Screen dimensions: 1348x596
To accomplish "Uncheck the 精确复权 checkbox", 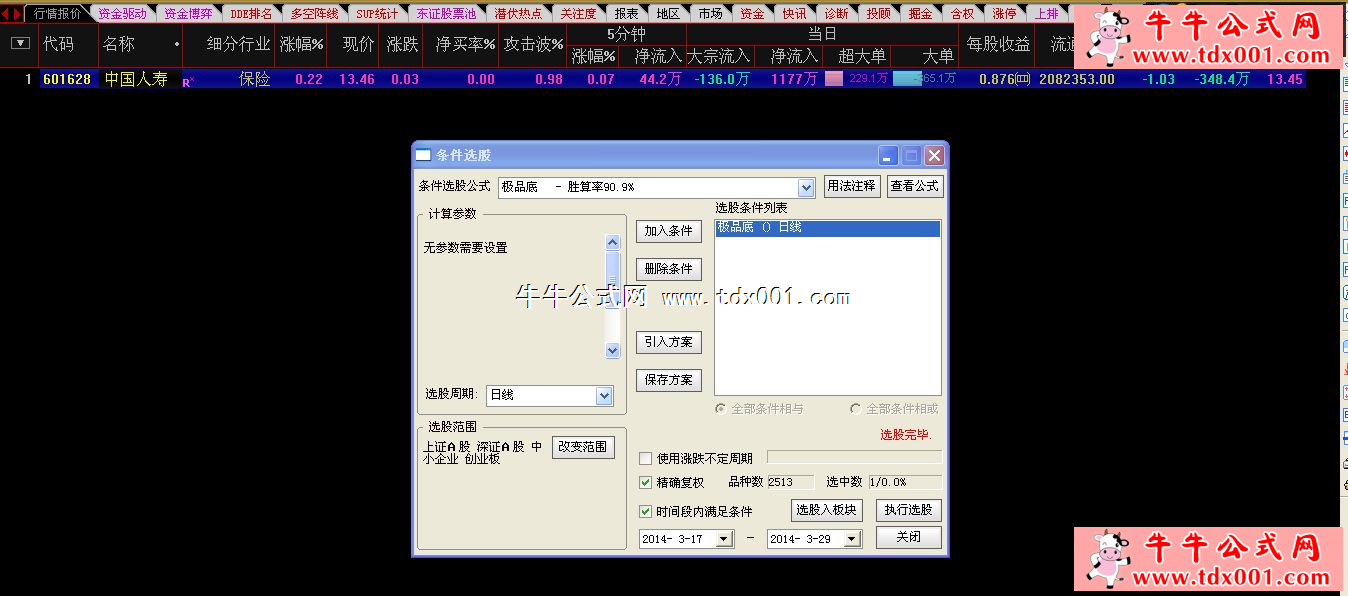I will (646, 482).
